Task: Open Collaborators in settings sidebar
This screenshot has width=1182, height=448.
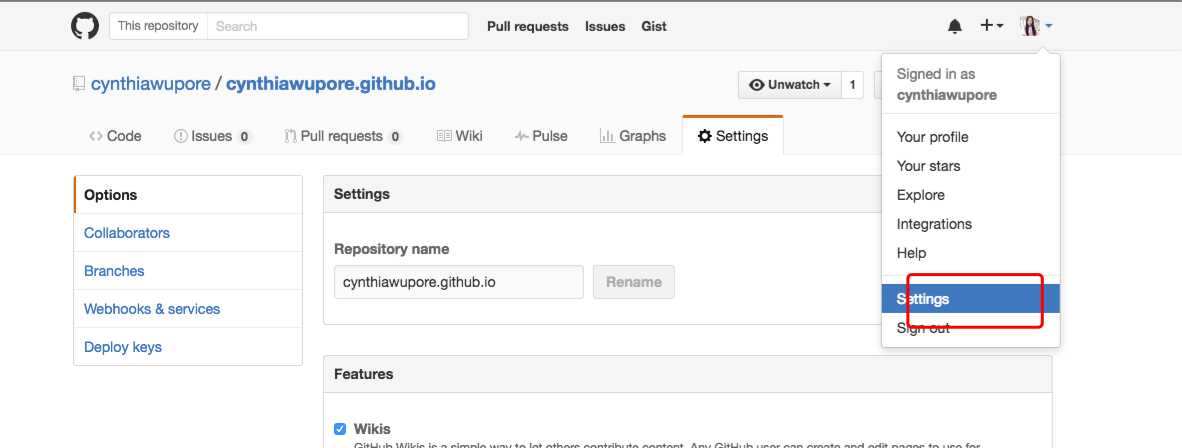Action: pyautogui.click(x=188, y=233)
